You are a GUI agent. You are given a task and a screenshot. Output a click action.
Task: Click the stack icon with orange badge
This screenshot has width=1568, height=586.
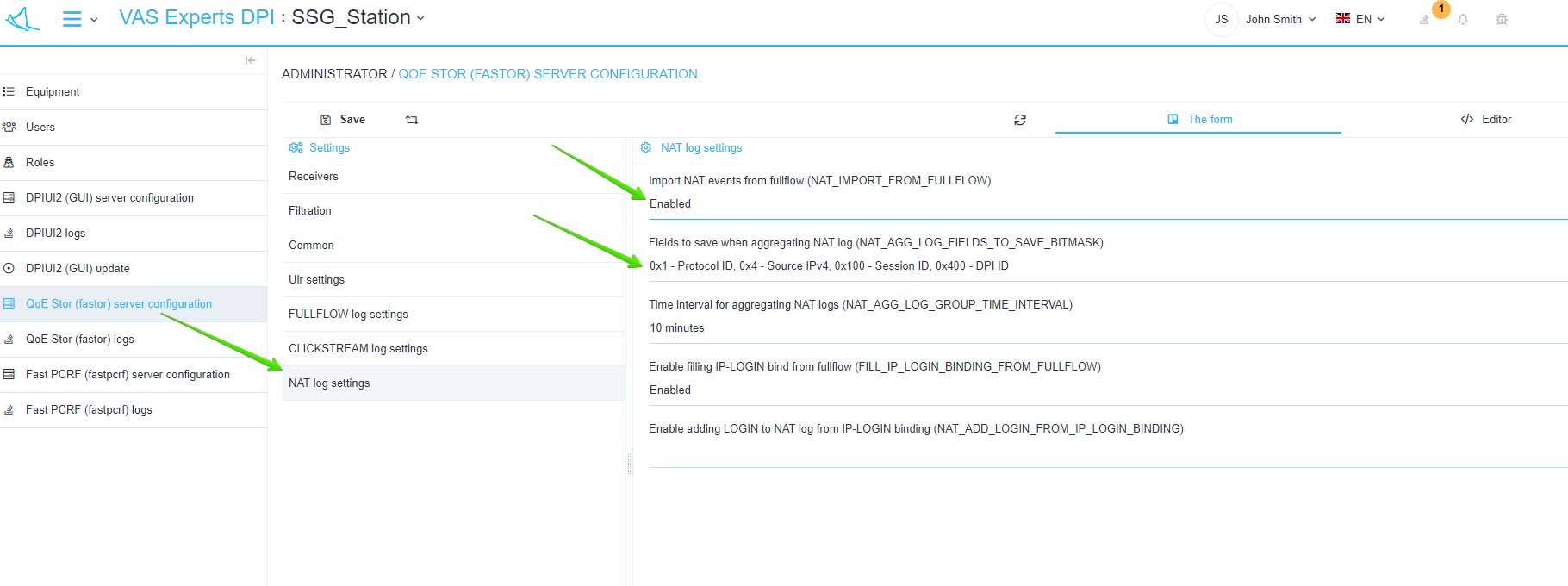[x=1425, y=19]
